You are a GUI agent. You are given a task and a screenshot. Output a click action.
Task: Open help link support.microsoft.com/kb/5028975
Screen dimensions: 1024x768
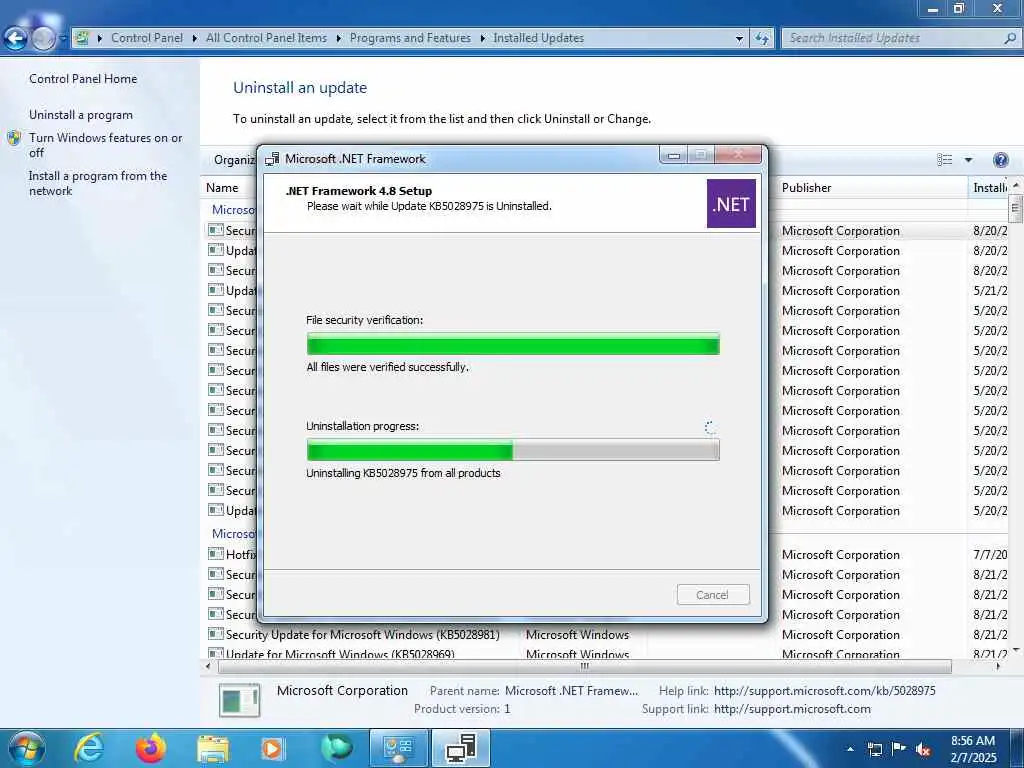pyautogui.click(x=824, y=691)
